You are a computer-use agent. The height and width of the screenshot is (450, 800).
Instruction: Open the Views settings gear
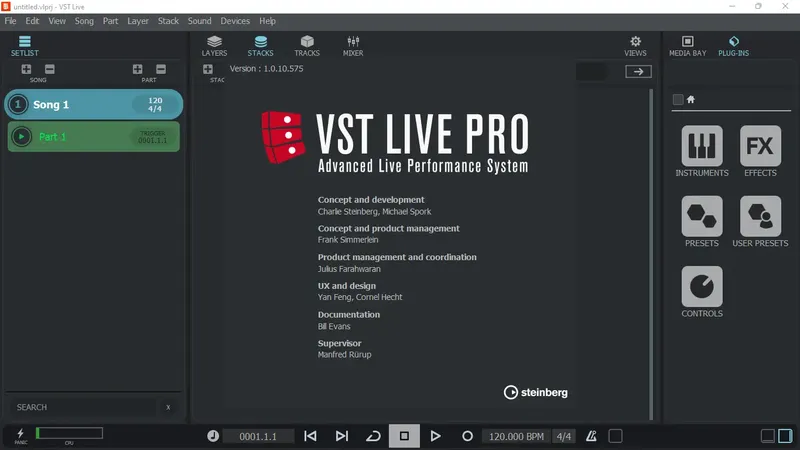point(635,46)
